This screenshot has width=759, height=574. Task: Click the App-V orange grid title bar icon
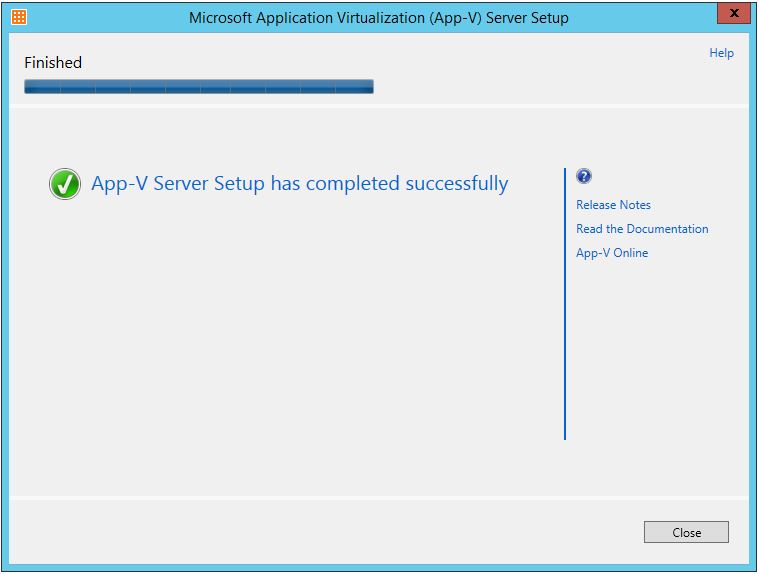click(19, 17)
